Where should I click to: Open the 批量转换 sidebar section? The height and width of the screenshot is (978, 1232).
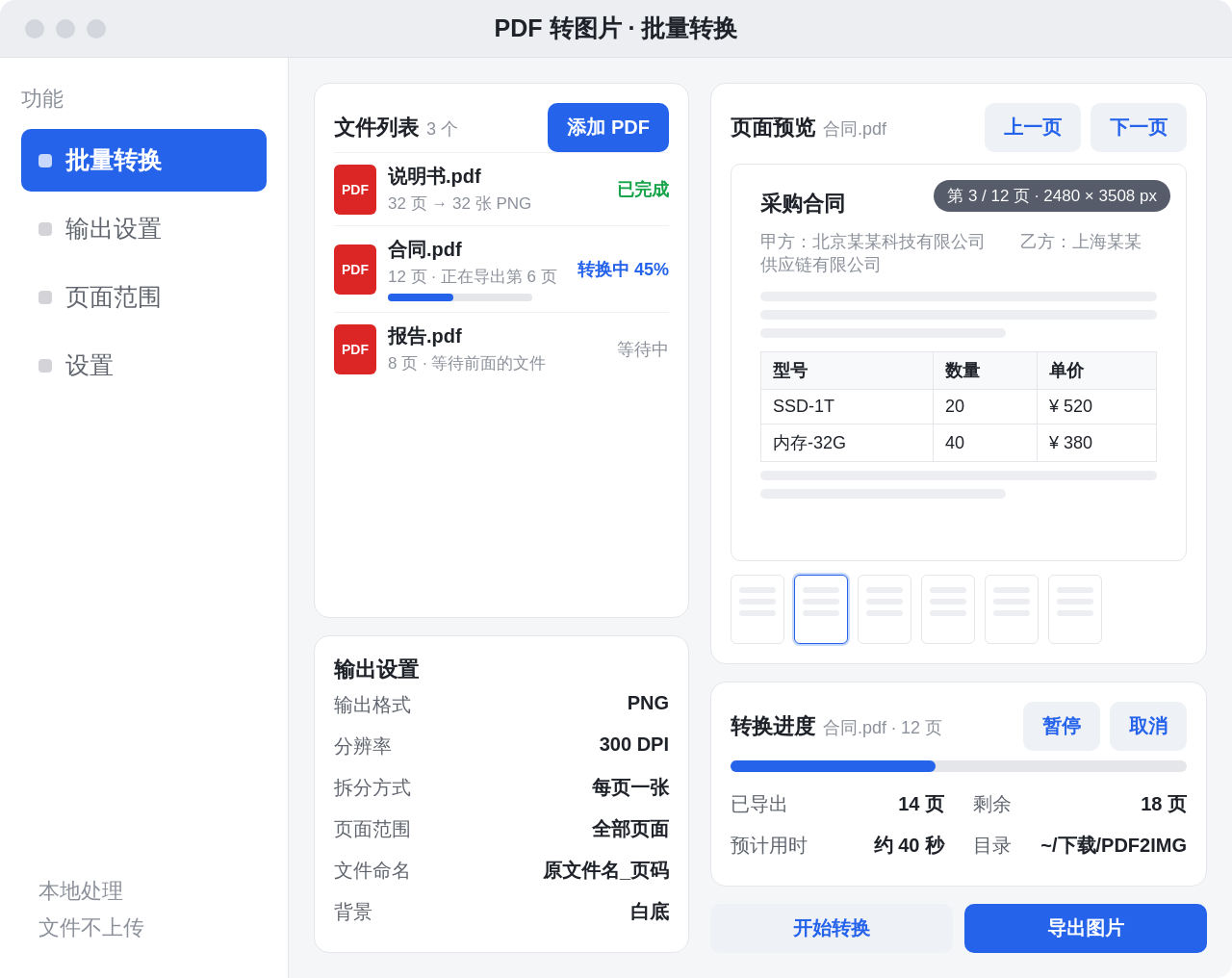pos(143,160)
